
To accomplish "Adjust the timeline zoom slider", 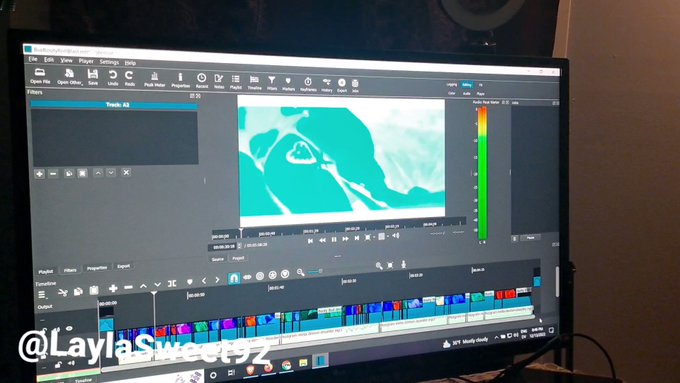I will click(x=315, y=272).
